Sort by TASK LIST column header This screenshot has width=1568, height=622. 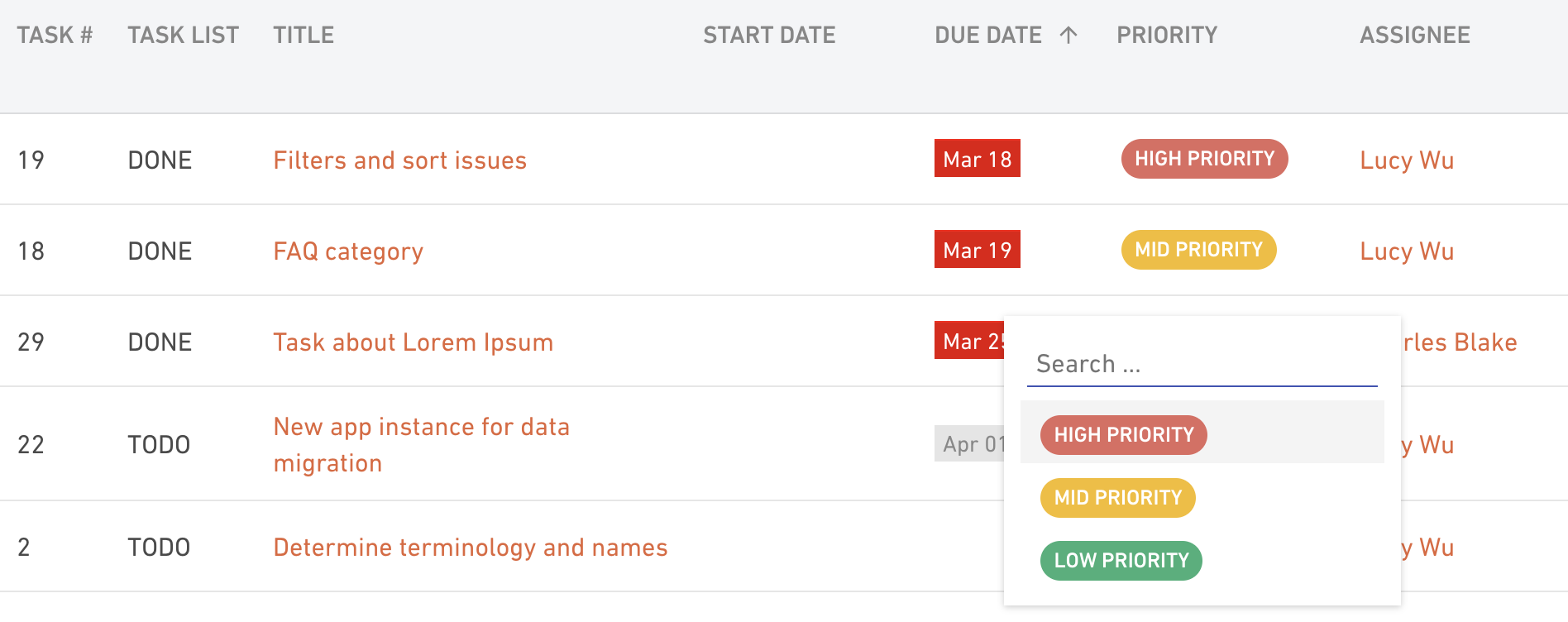pos(183,35)
